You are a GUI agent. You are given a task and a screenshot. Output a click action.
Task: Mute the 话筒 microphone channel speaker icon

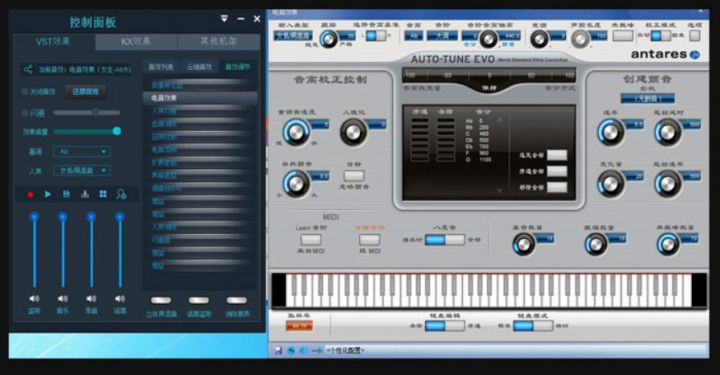(x=120, y=299)
